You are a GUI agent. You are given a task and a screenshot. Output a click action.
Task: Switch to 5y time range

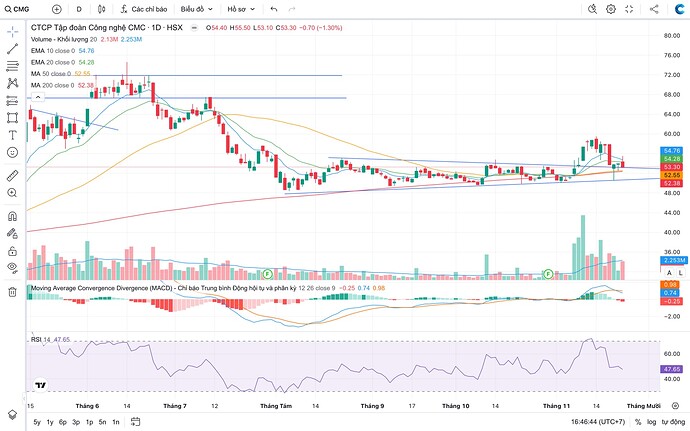[37, 422]
